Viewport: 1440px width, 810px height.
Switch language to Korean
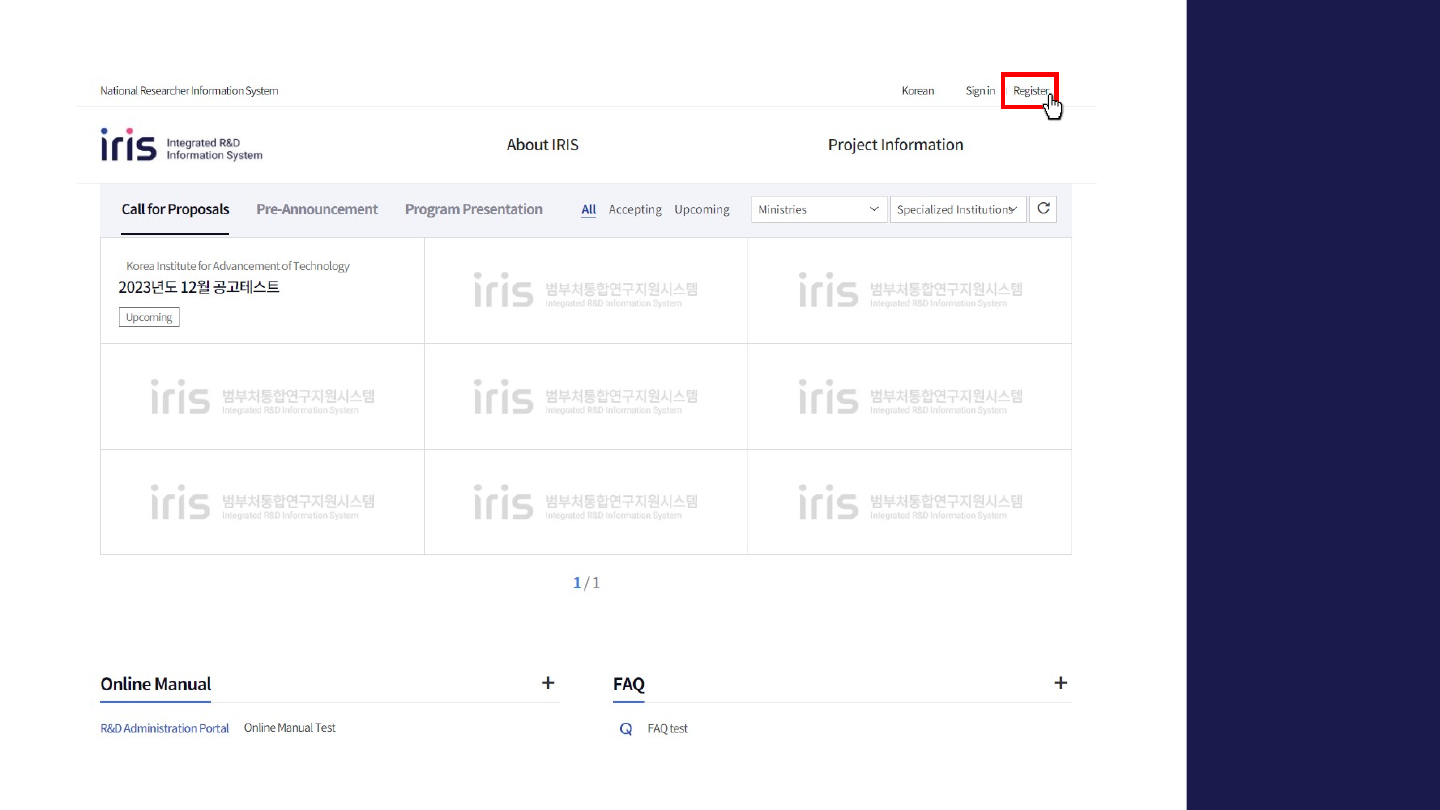click(x=917, y=91)
